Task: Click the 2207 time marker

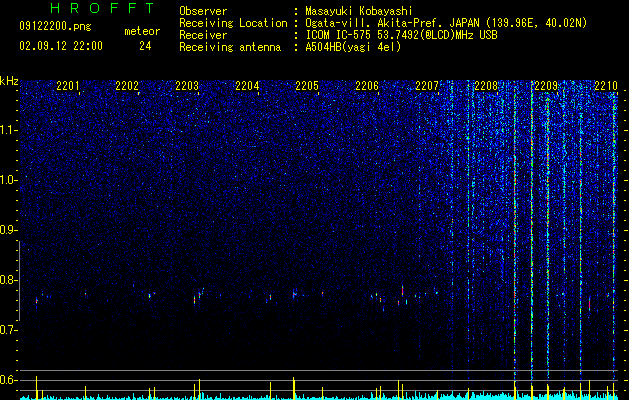Action: 427,86
